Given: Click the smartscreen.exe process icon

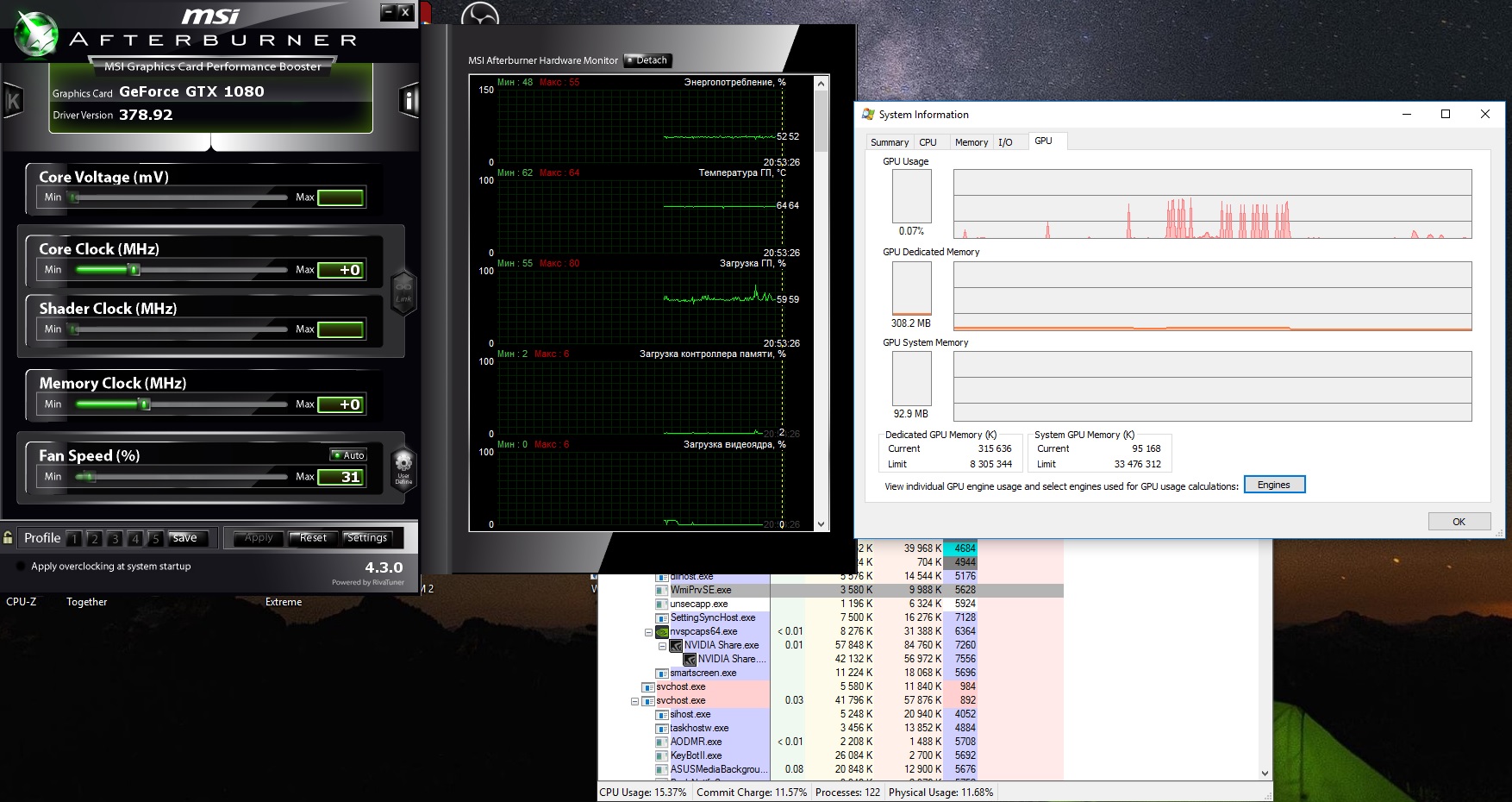Looking at the screenshot, I should 662,673.
